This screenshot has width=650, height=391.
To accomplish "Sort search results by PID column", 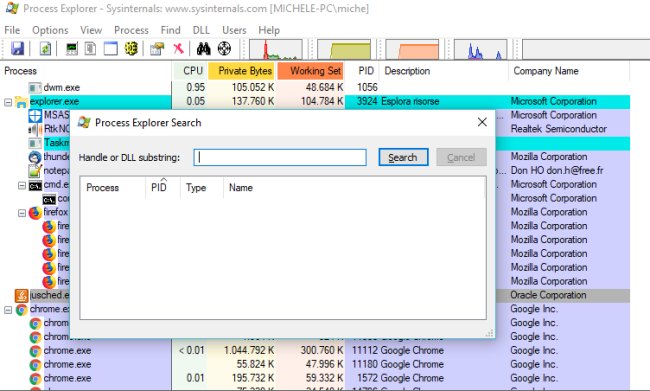I will [163, 188].
